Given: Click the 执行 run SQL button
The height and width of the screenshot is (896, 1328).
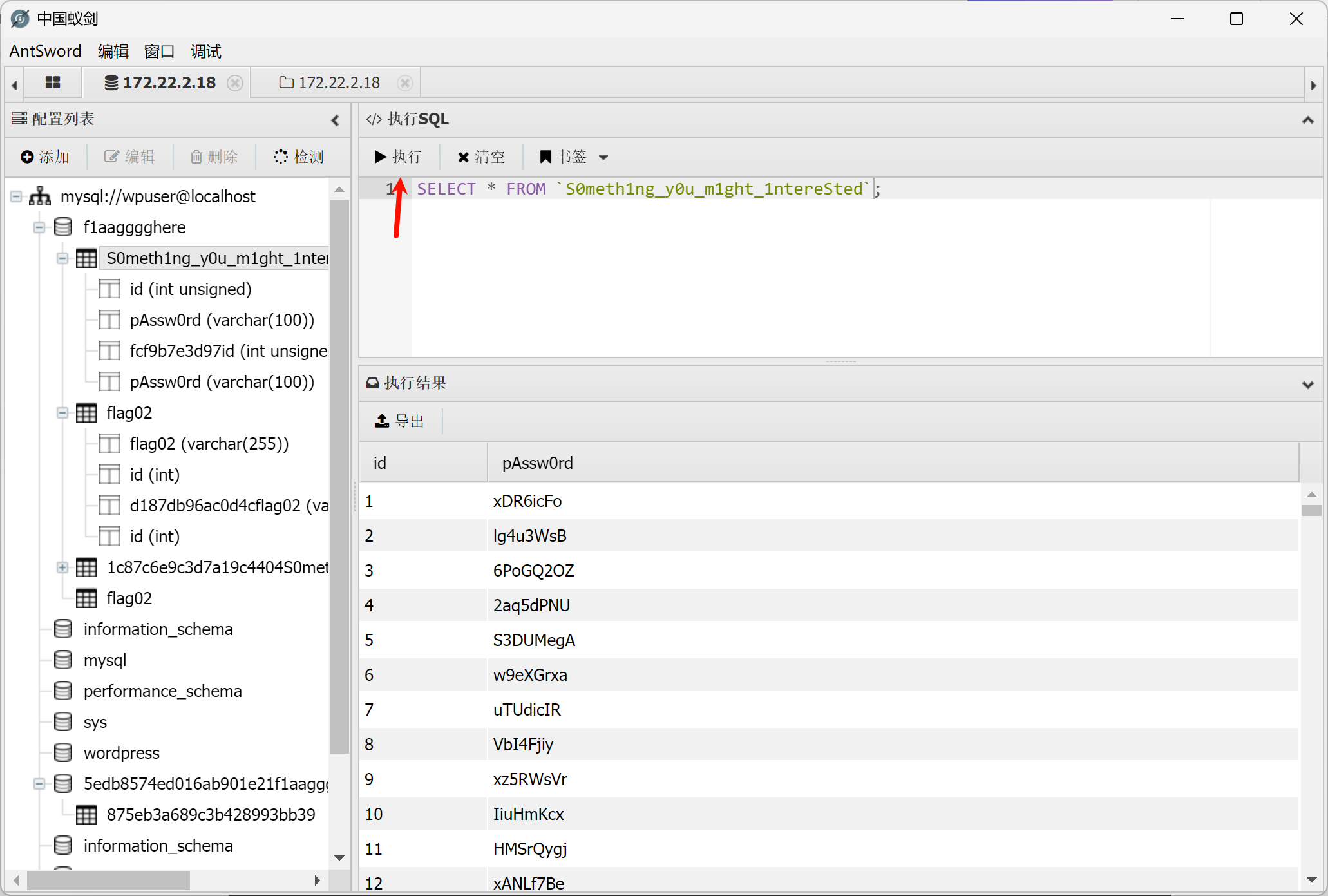Looking at the screenshot, I should 398,157.
